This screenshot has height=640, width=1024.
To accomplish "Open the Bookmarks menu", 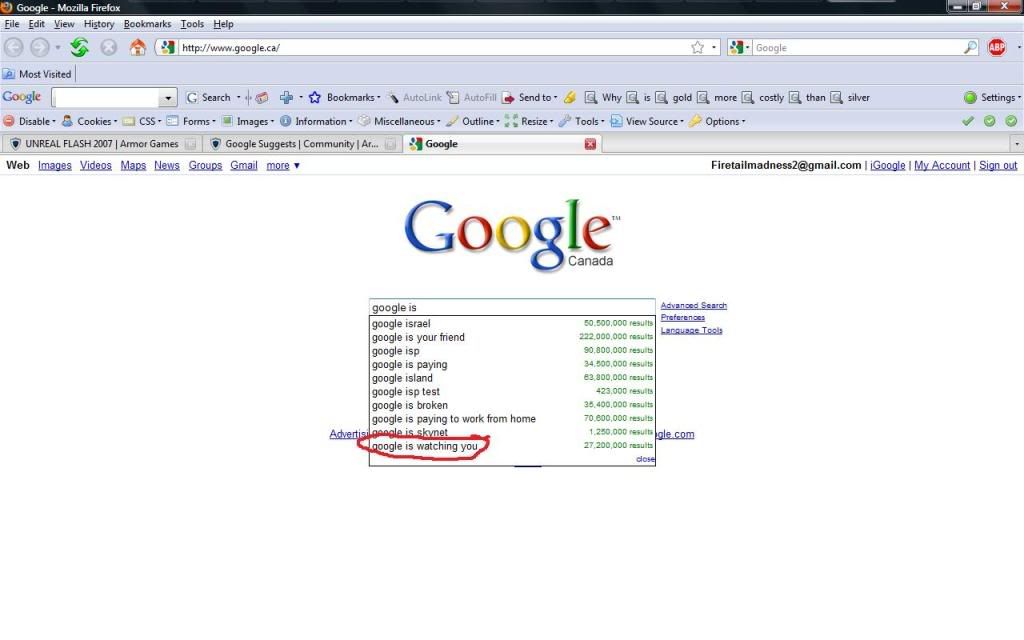I will [148, 24].
